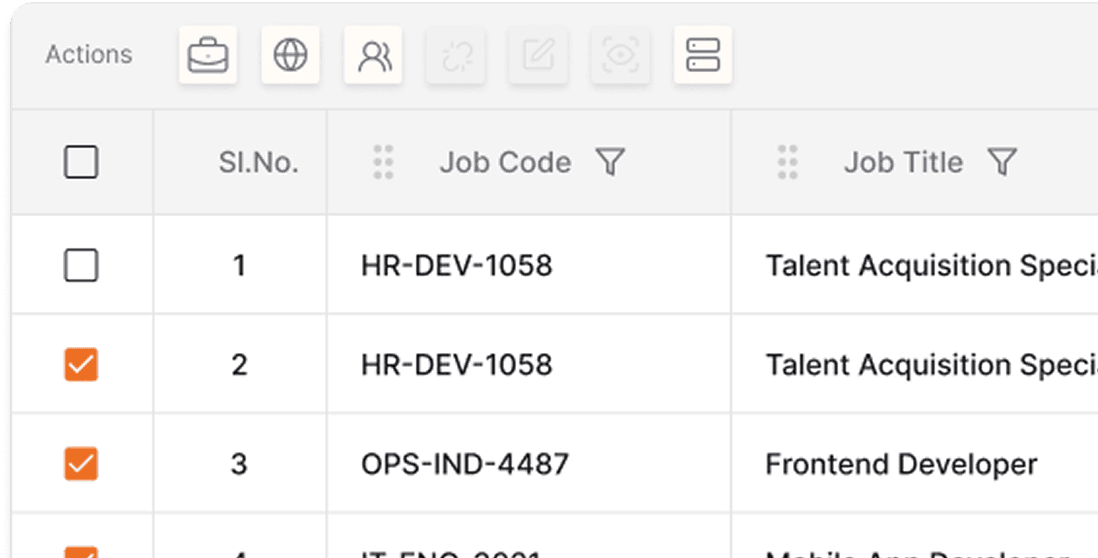This screenshot has width=1098, height=558.
Task: Click the stacked rows layout icon
Action: pos(703,55)
